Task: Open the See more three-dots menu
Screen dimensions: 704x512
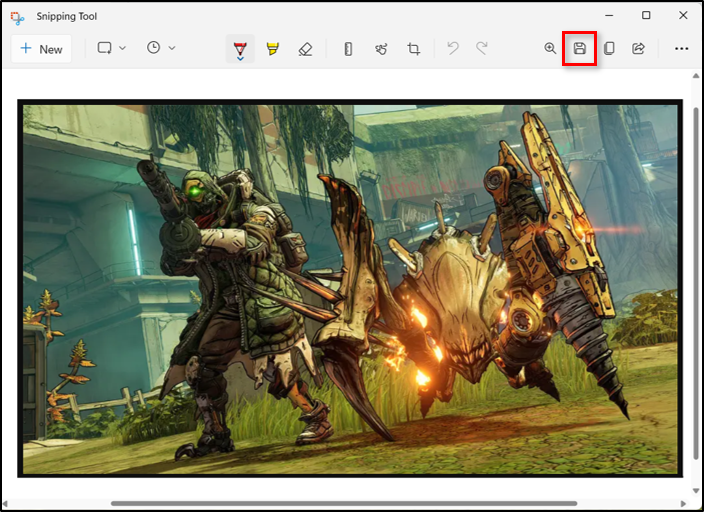Action: [x=681, y=48]
